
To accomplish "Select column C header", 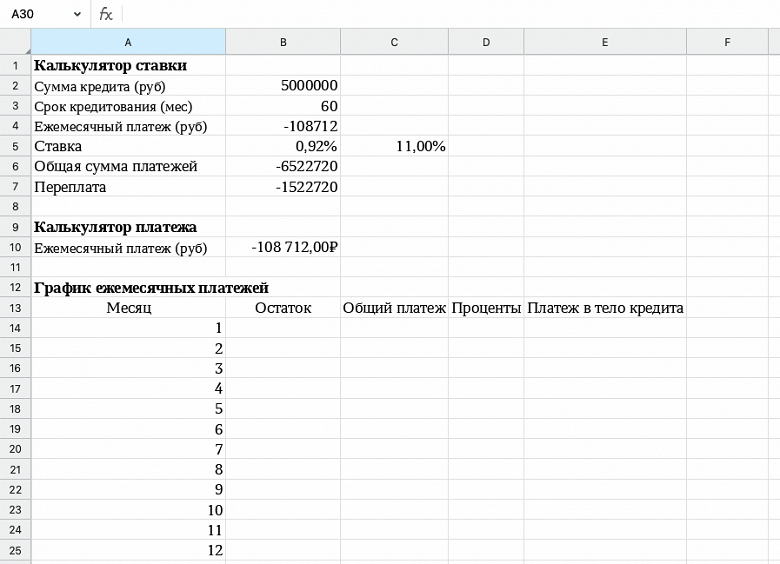I will (394, 42).
